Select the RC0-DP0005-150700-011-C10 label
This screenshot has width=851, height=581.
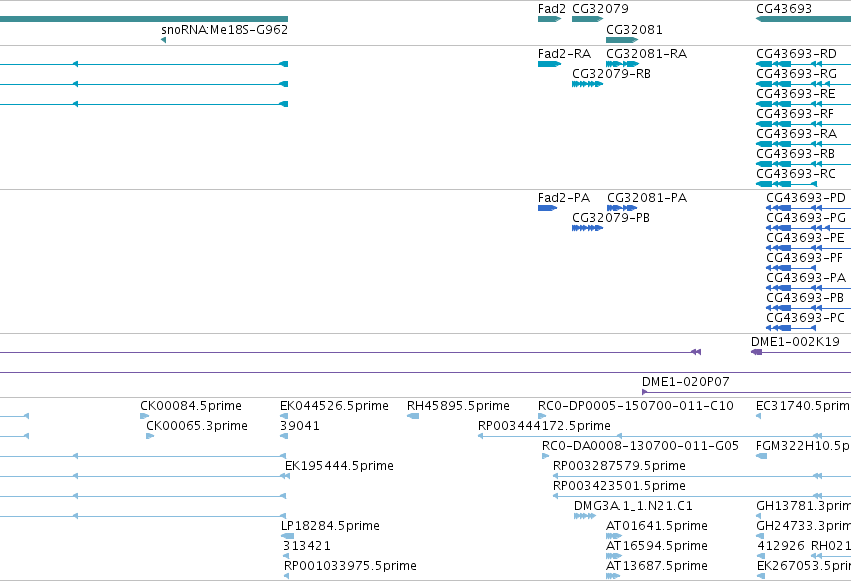tap(636, 406)
